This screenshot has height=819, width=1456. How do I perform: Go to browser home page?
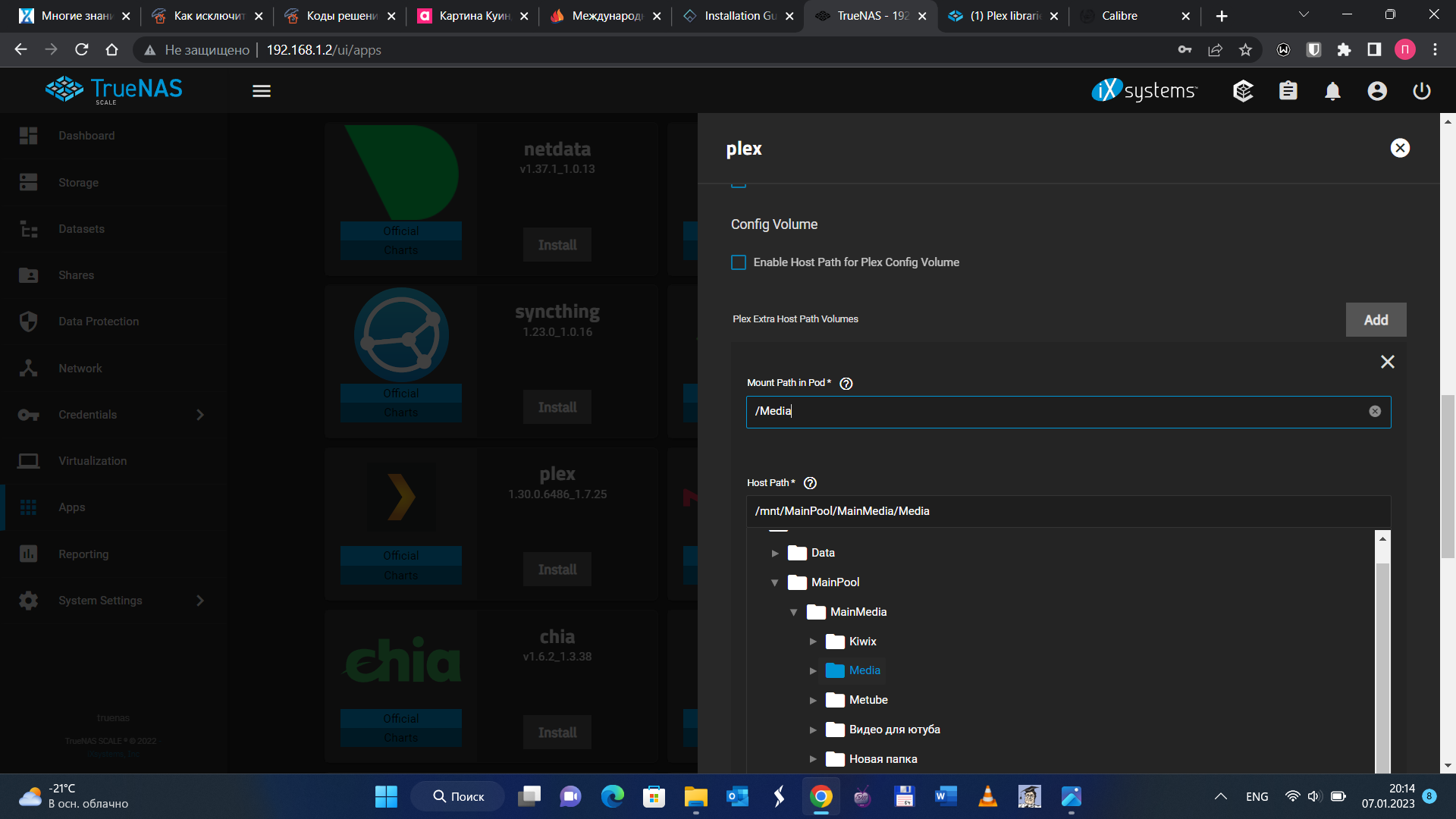(111, 49)
